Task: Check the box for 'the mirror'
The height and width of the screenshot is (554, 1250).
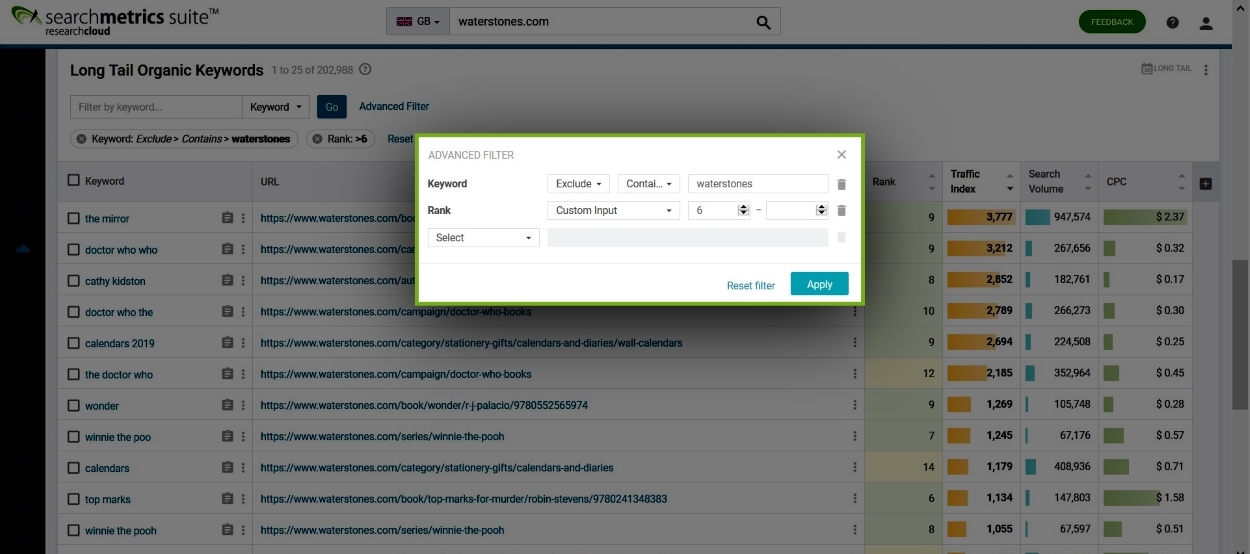Action: tap(73, 218)
